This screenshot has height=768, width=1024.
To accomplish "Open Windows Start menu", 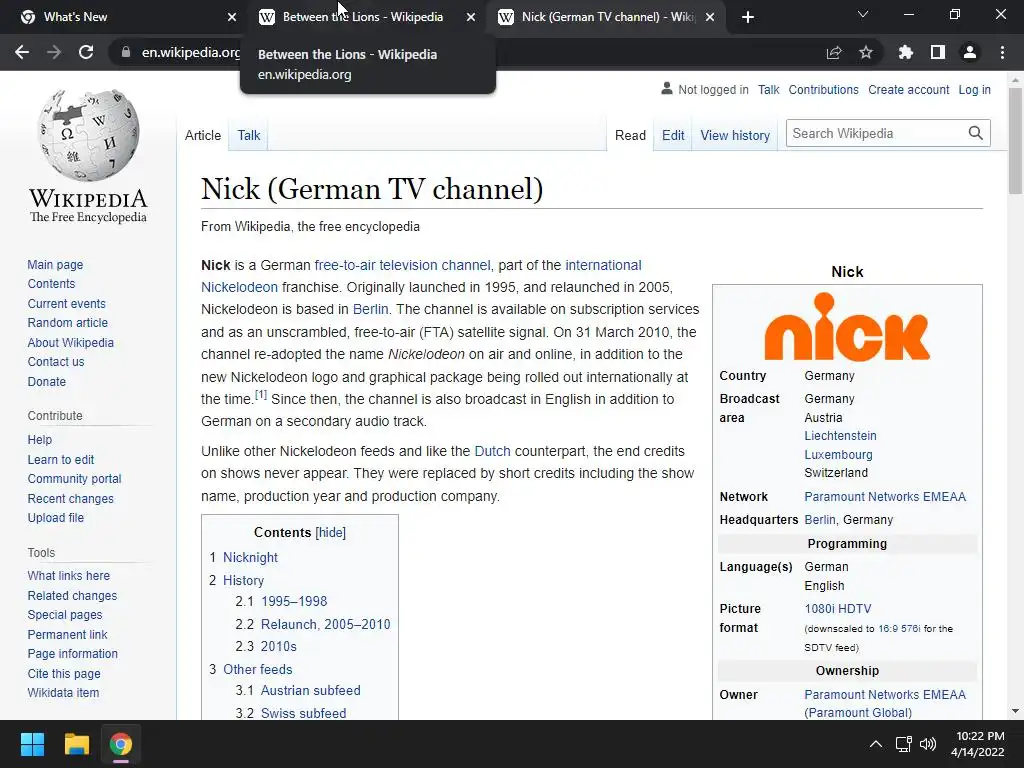I will click(32, 744).
